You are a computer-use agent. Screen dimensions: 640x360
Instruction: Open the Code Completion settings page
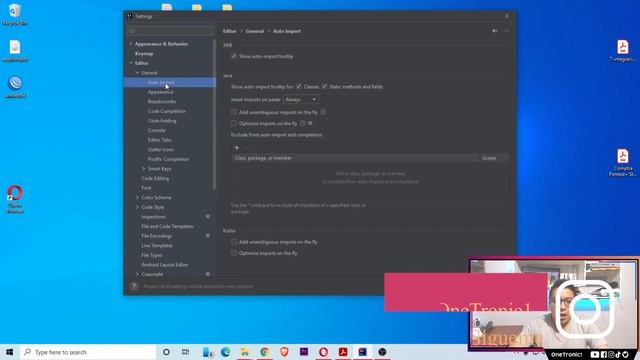[167, 111]
